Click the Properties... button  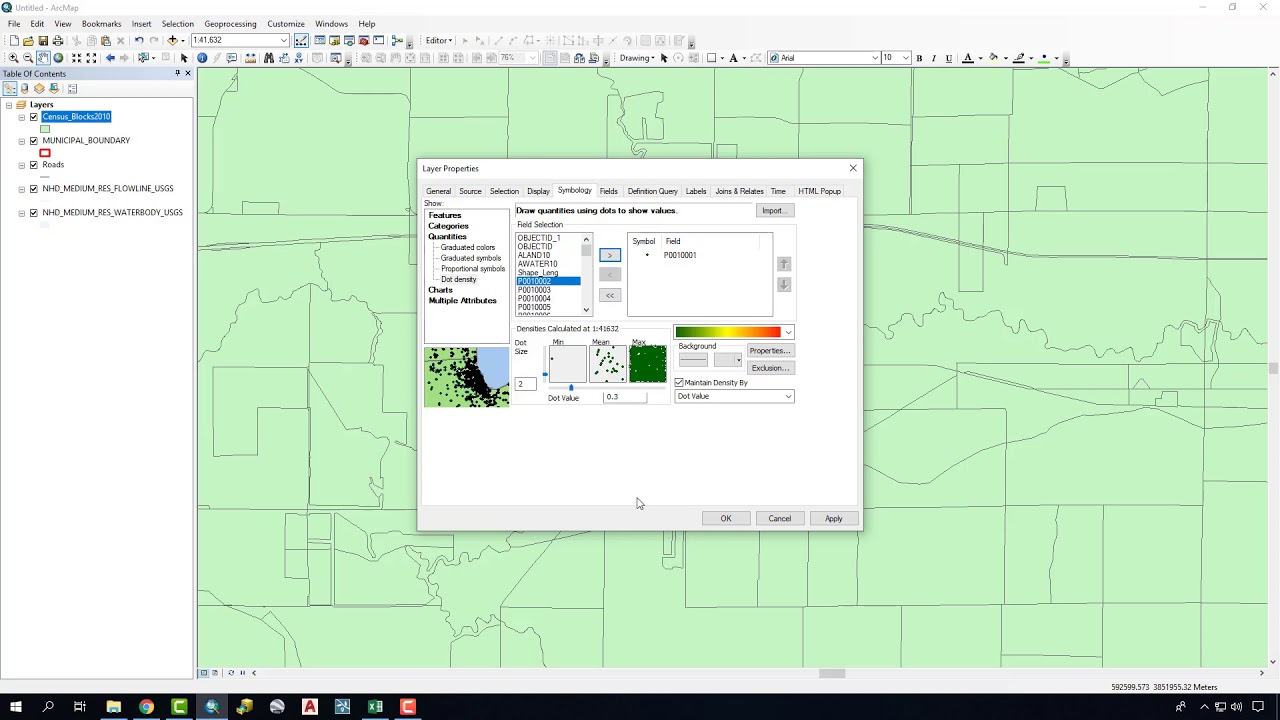(x=770, y=351)
